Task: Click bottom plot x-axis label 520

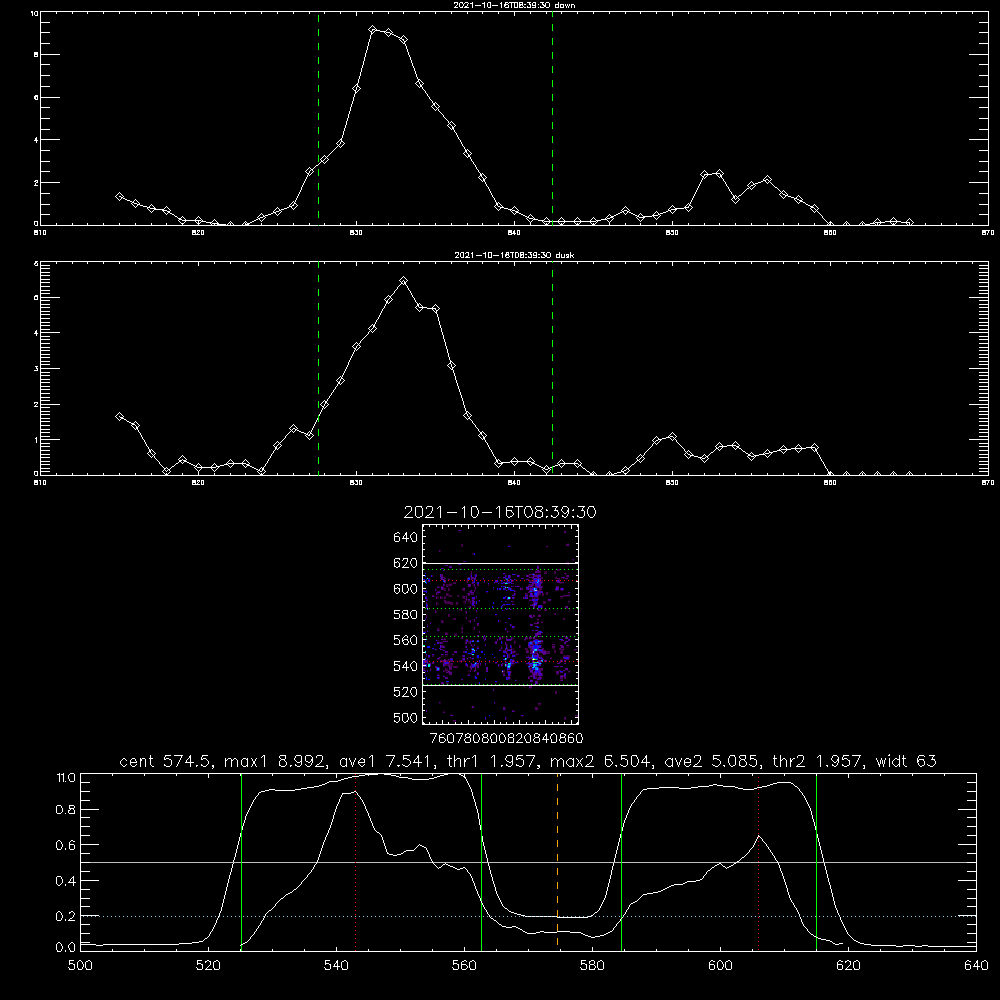Action: coord(208,966)
